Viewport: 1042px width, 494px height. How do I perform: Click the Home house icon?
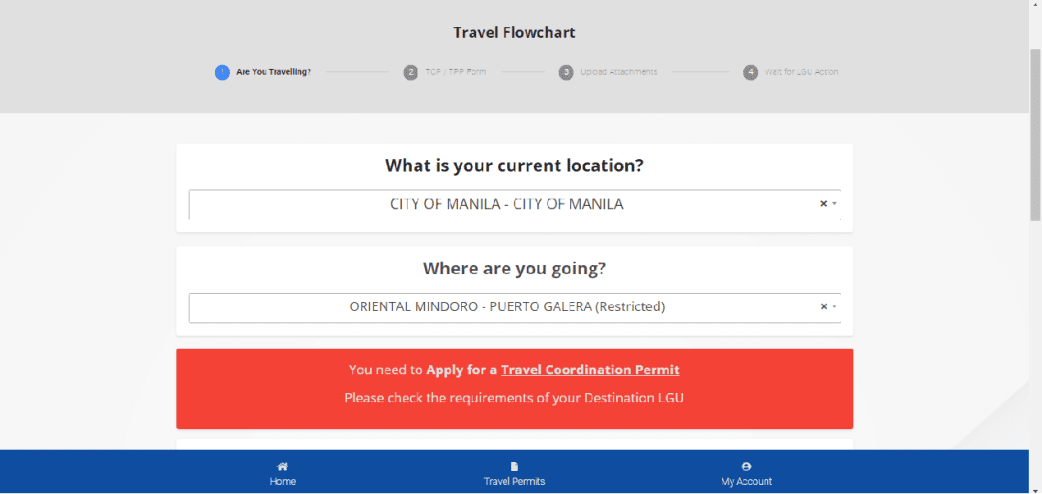coord(283,466)
